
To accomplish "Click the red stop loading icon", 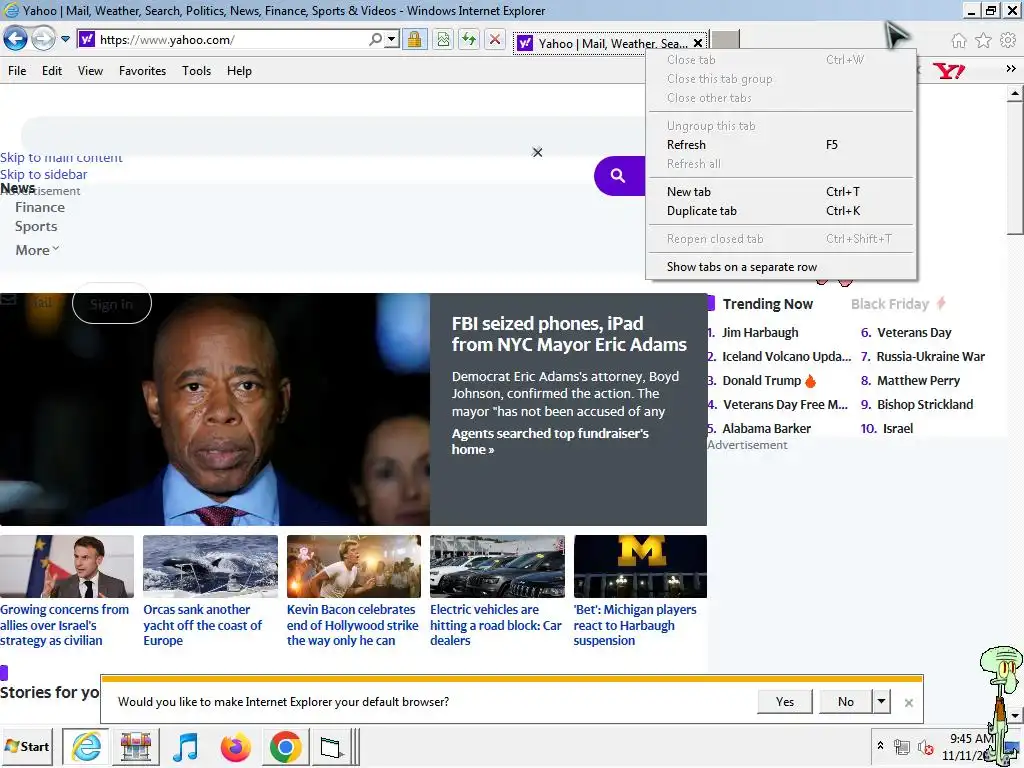I will (495, 39).
